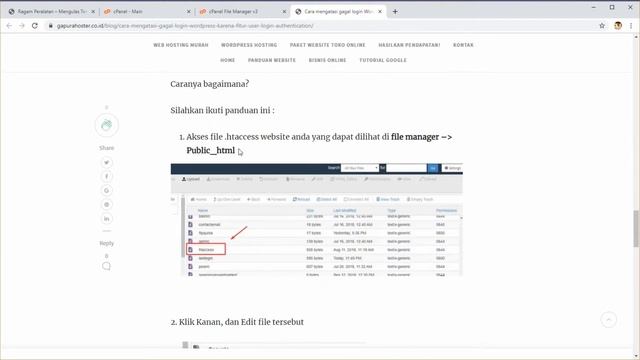Screen dimensions: 640x360
Task: Open a new browser tab
Action: [395, 11]
